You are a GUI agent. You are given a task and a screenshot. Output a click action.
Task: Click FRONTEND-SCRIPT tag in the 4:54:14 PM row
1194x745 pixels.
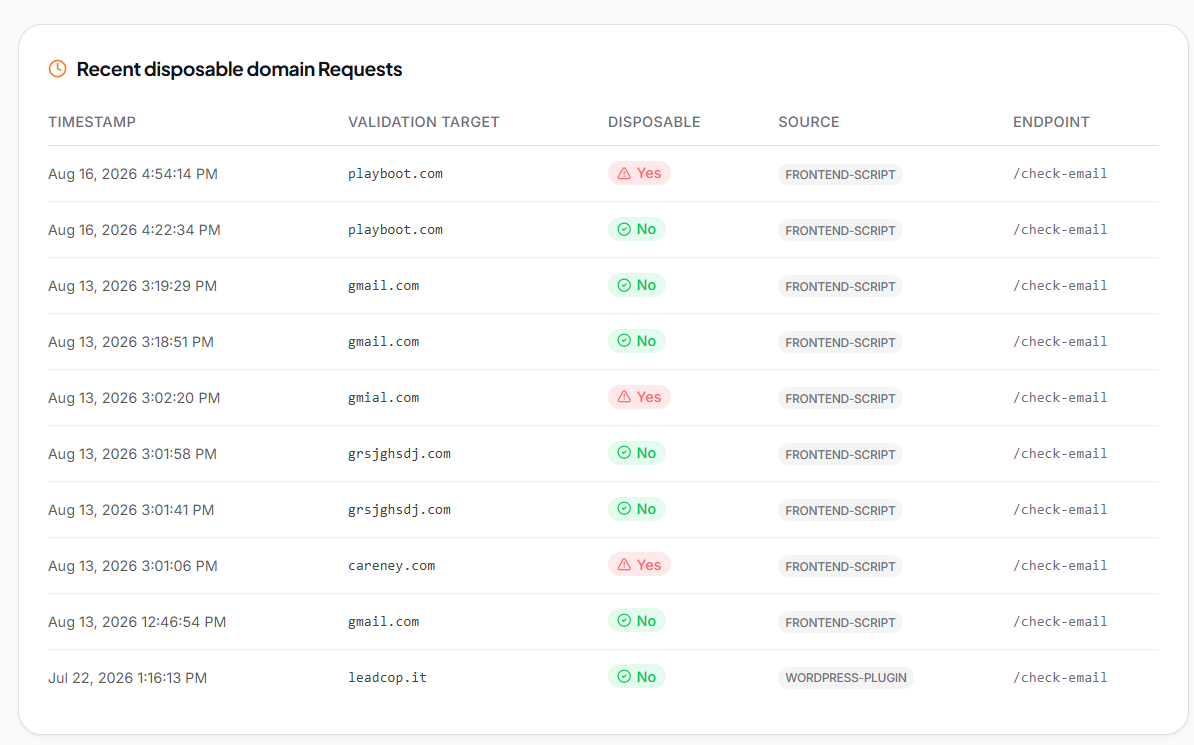click(x=840, y=174)
